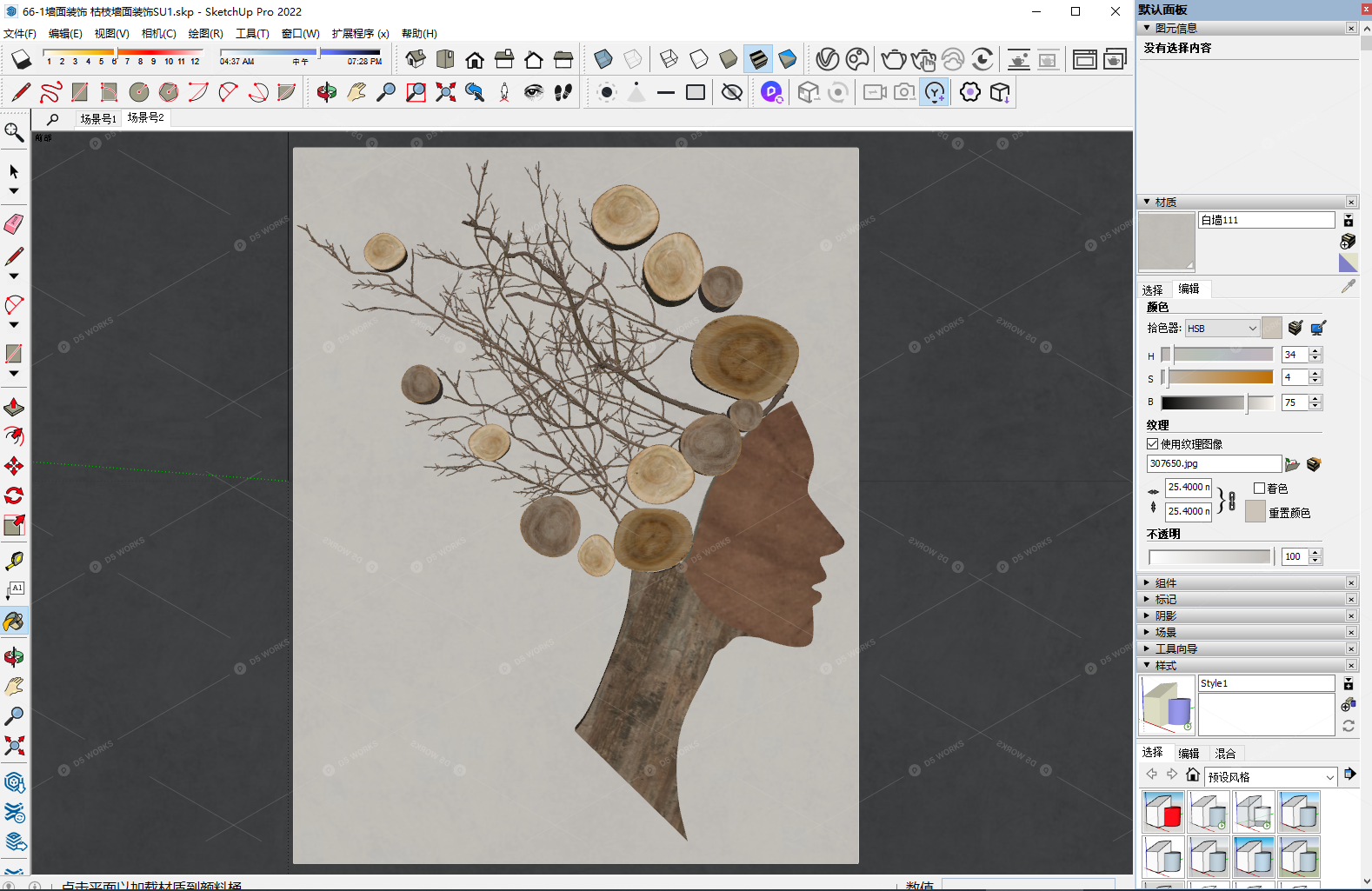Image resolution: width=1372 pixels, height=891 pixels.
Task: Open the 窗口(W) menu
Action: tap(301, 34)
